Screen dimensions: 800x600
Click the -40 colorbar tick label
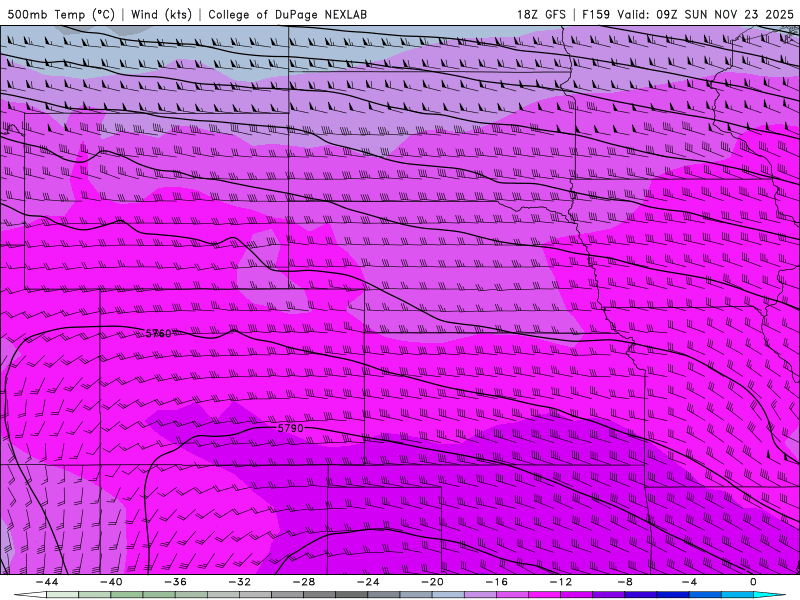pyautogui.click(x=111, y=582)
